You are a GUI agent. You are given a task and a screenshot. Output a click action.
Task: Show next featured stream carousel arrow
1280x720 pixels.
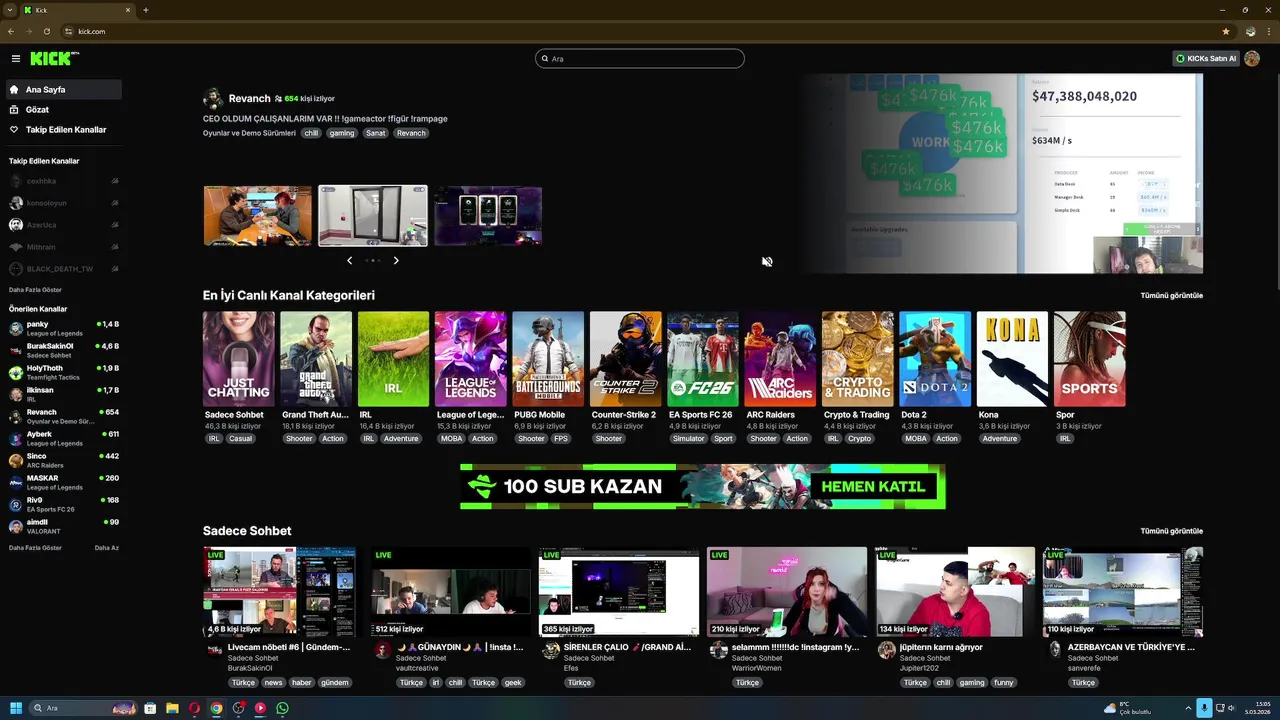click(x=396, y=260)
